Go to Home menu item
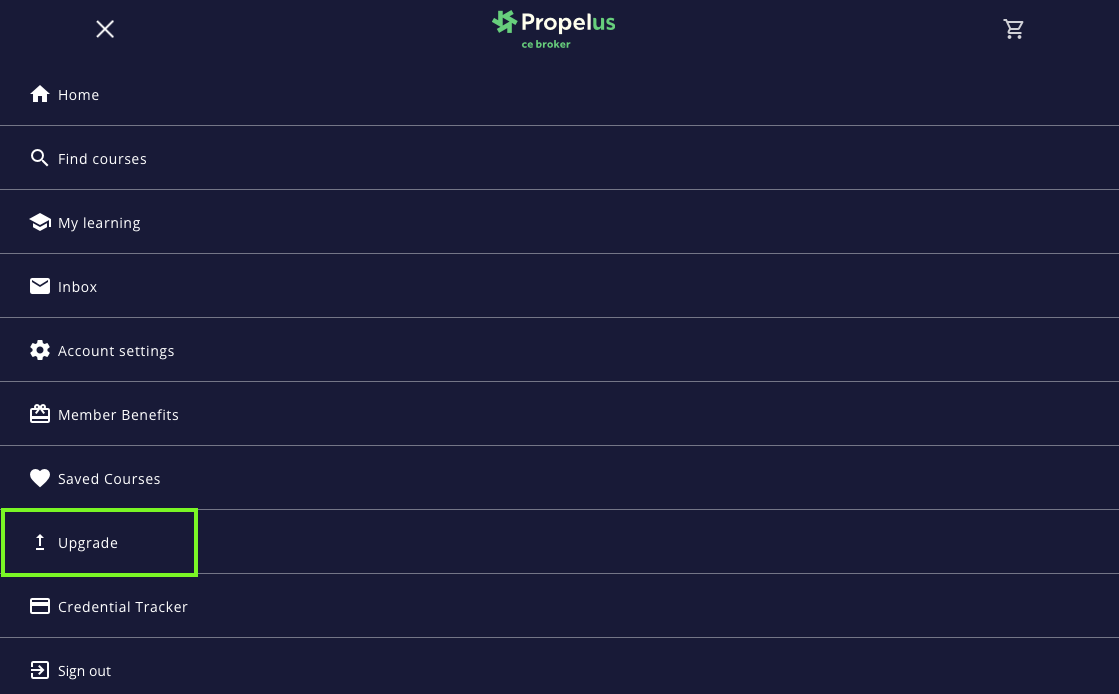This screenshot has height=694, width=1119. tap(79, 95)
